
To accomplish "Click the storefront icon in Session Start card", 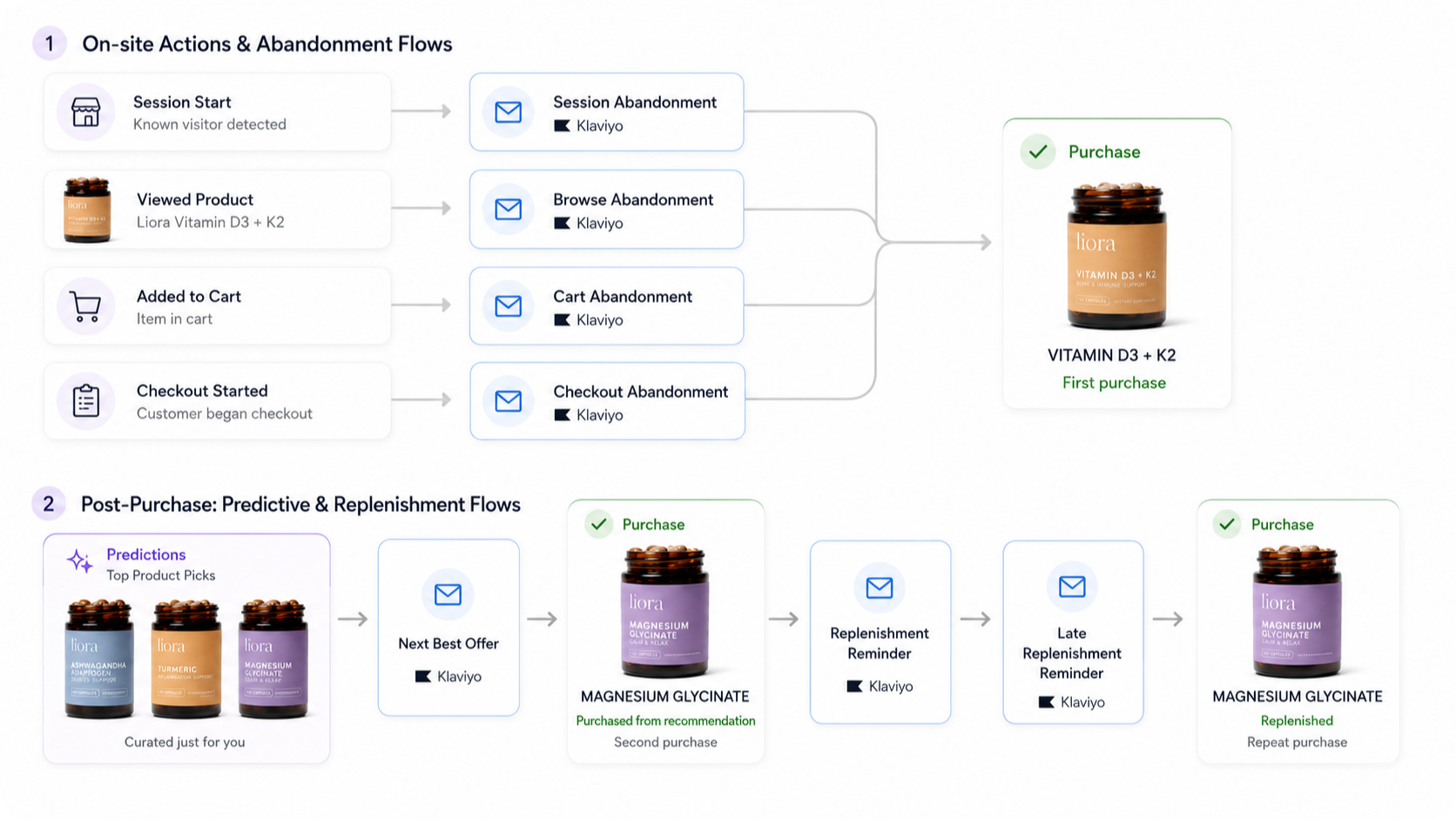I will coord(85,112).
